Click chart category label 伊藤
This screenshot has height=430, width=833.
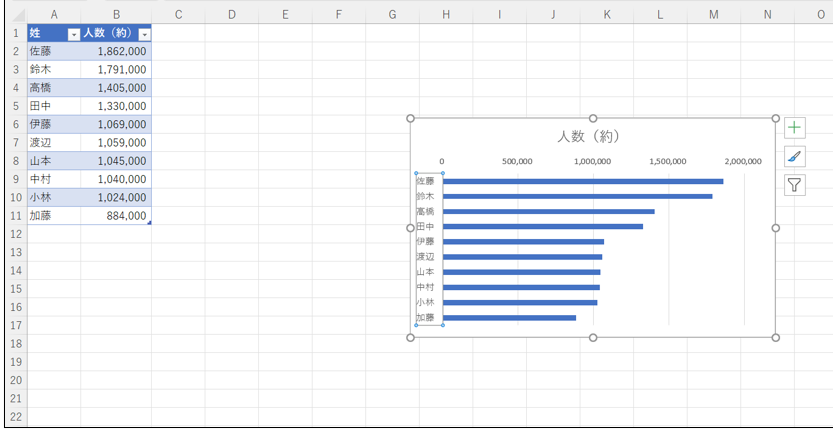pyautogui.click(x=426, y=242)
